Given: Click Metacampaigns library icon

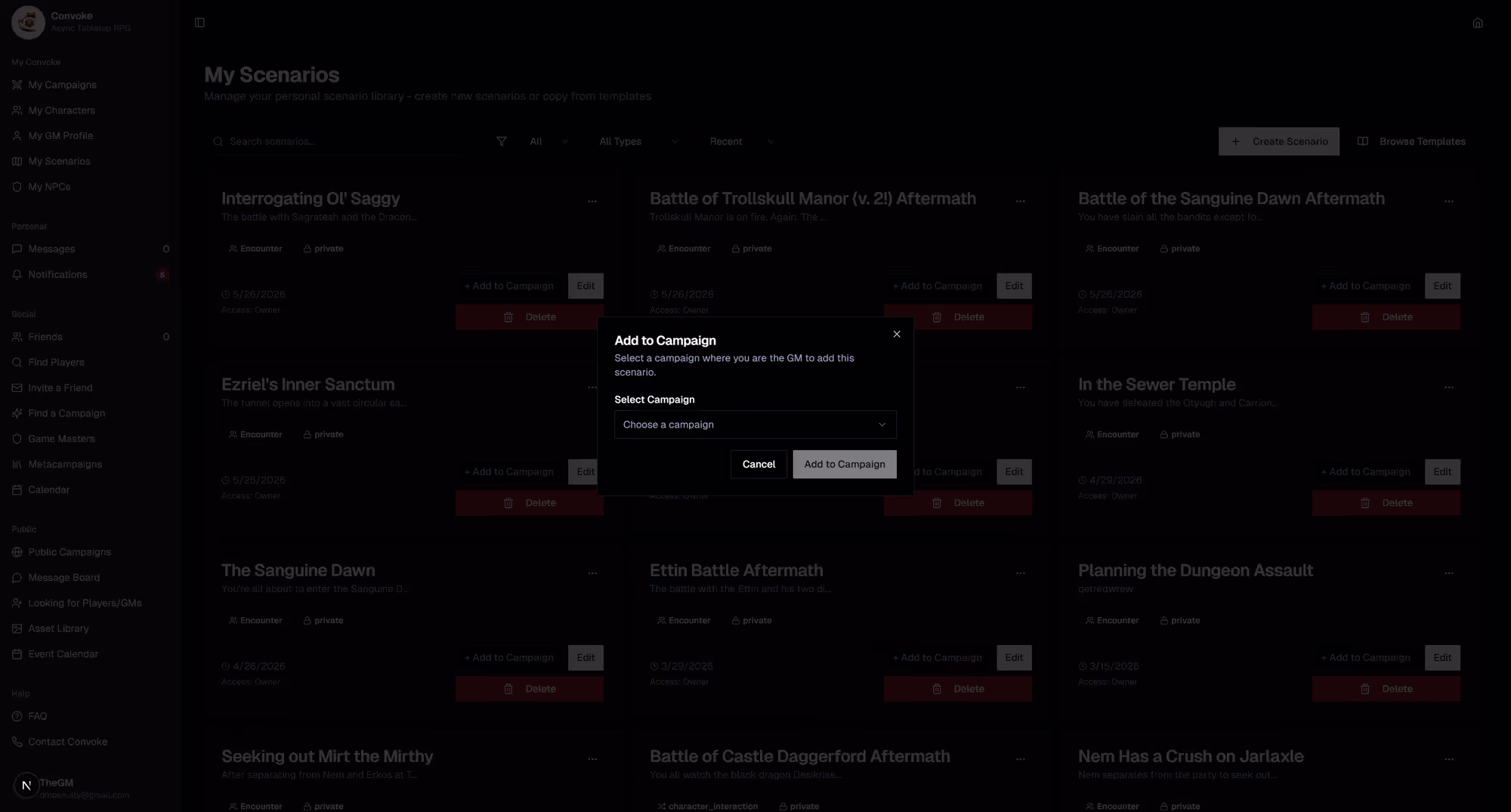Looking at the screenshot, I should point(17,465).
